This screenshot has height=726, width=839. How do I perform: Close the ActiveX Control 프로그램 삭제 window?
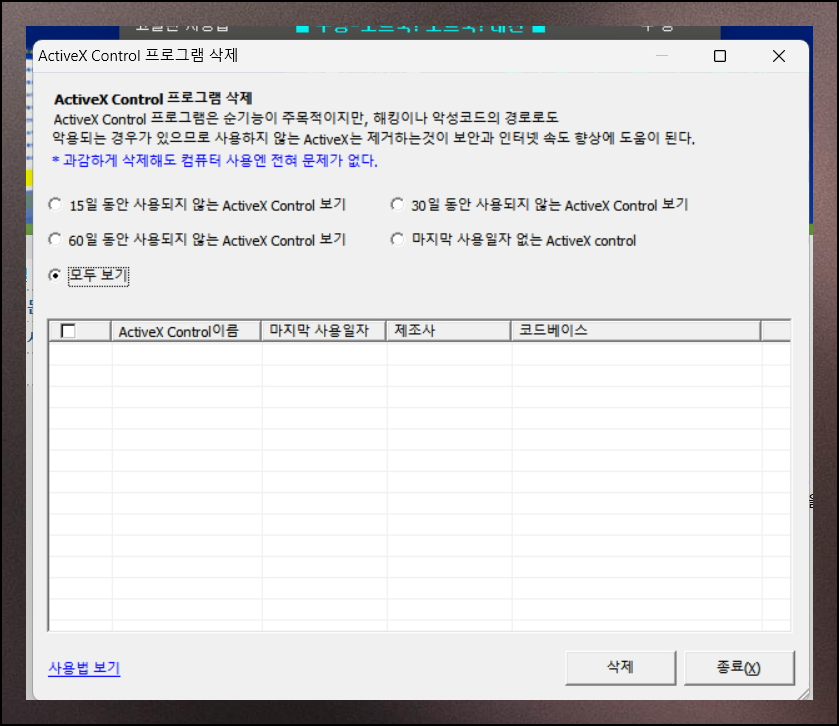(x=779, y=56)
